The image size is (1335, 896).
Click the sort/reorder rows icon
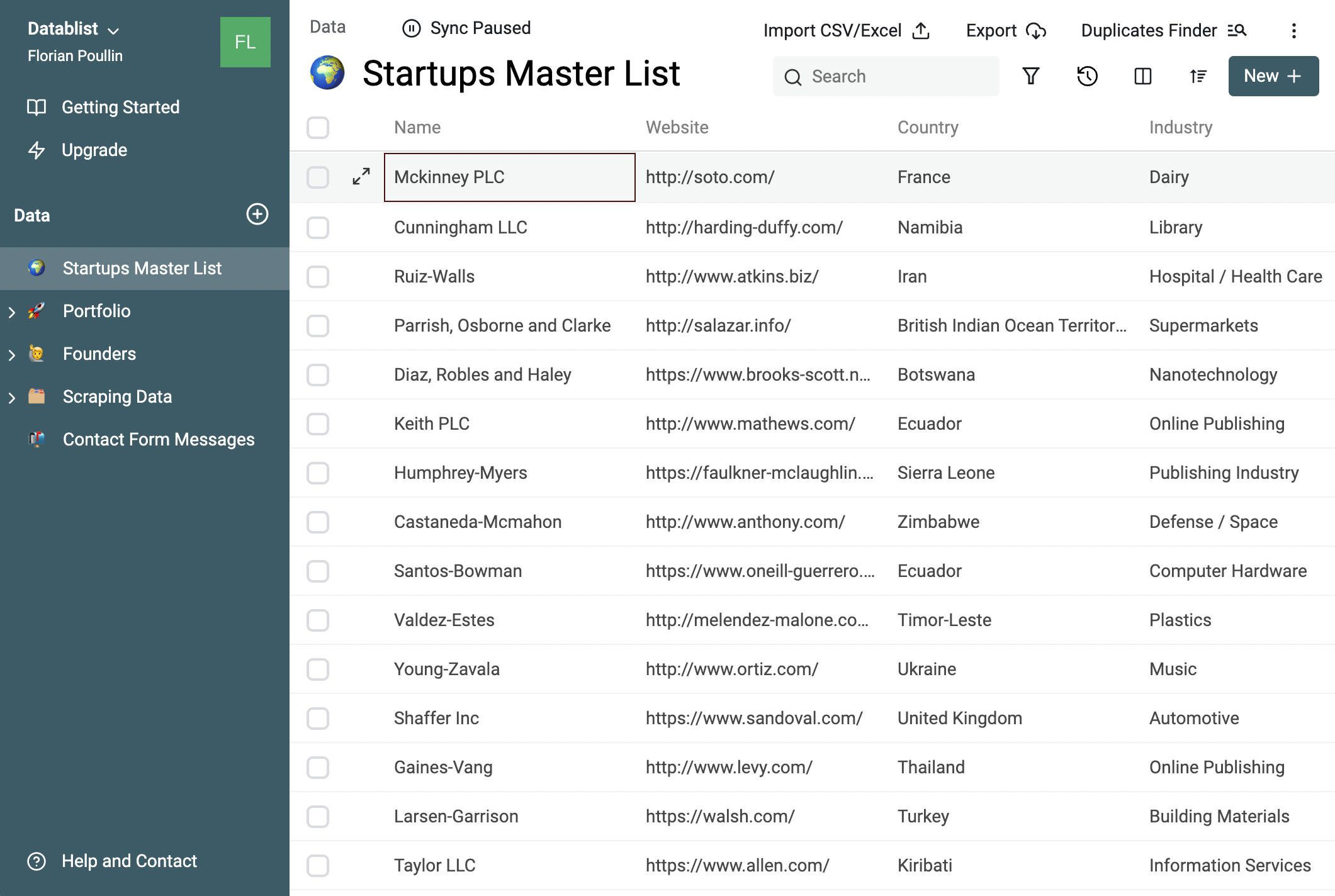click(x=1198, y=76)
